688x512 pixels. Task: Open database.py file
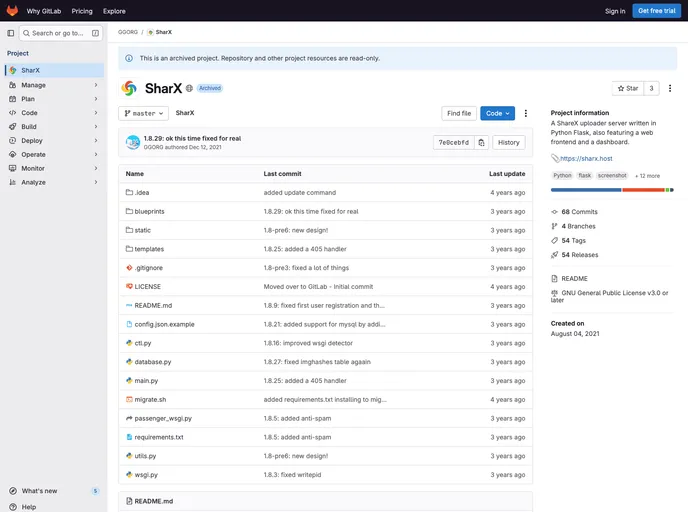pos(153,362)
